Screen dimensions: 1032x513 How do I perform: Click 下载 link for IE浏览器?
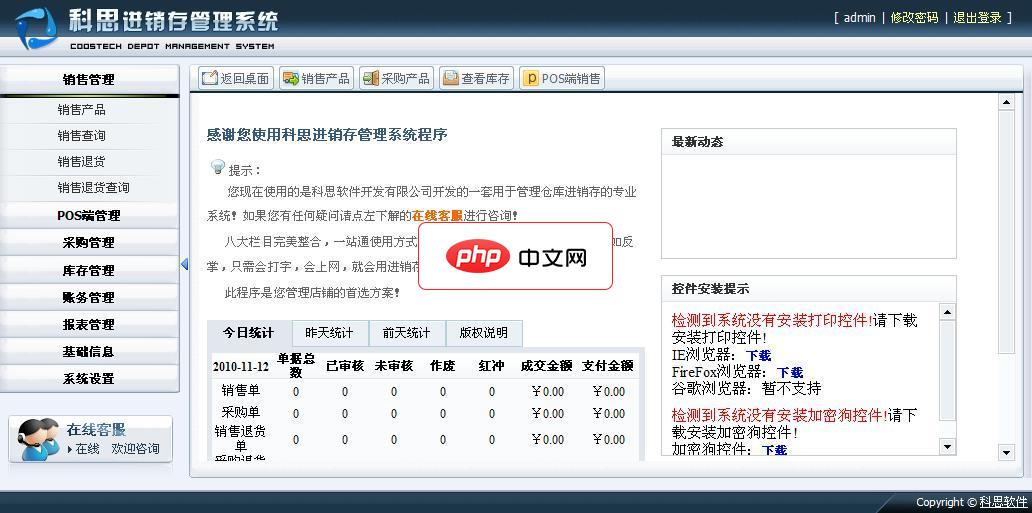point(758,356)
